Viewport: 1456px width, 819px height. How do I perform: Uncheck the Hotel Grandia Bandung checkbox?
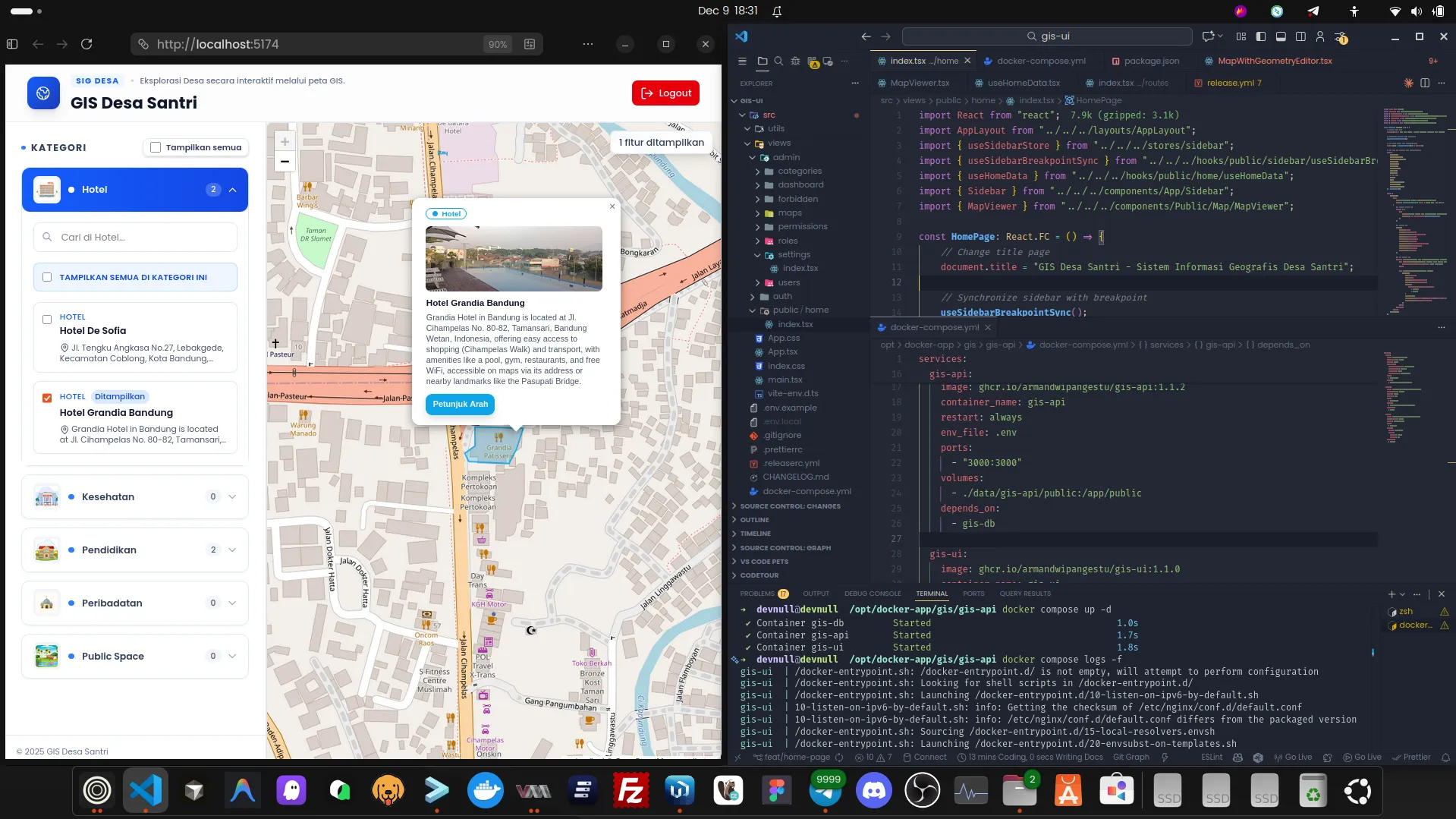click(x=47, y=398)
